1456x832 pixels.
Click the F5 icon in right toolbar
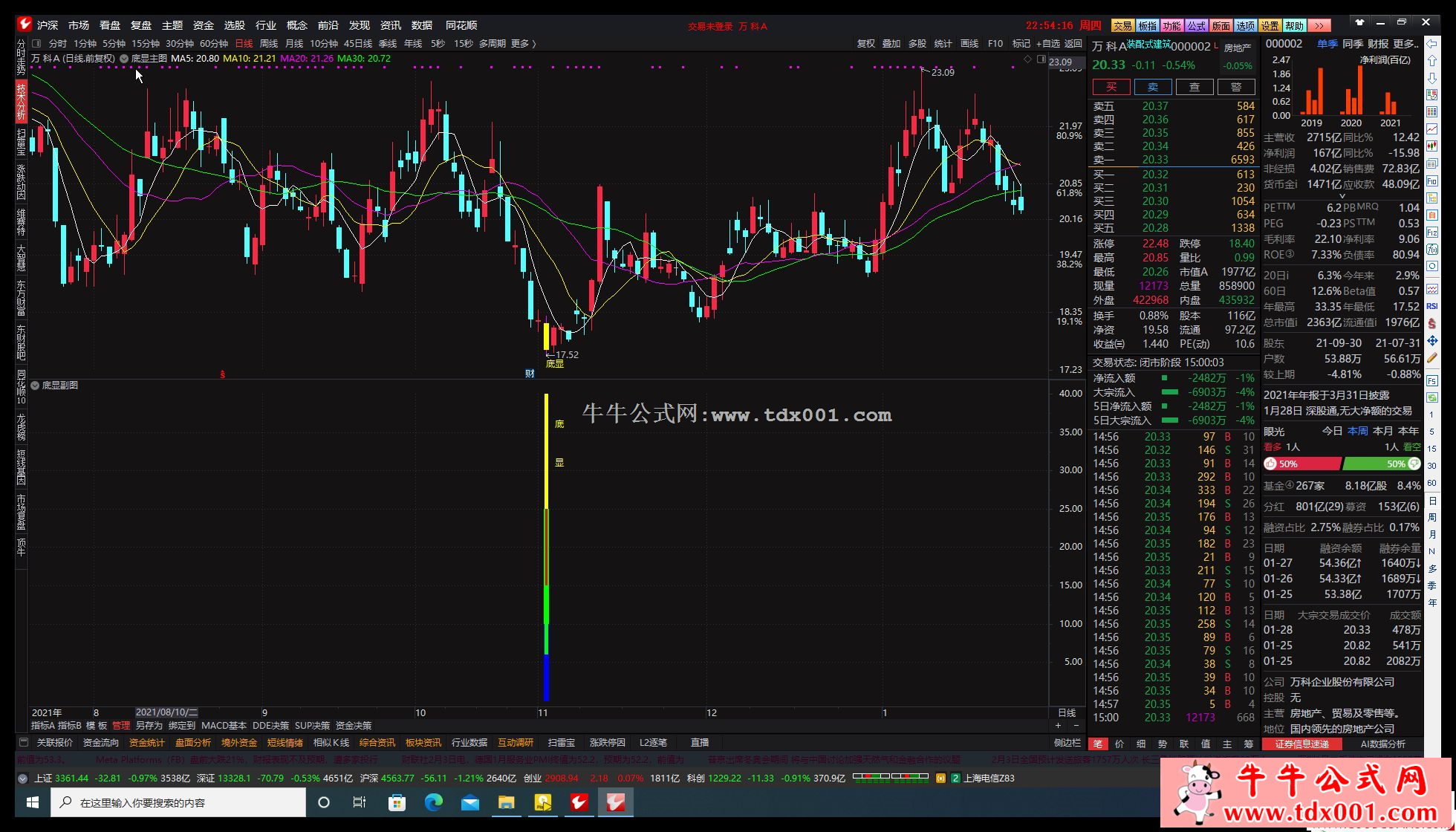tap(1431, 380)
